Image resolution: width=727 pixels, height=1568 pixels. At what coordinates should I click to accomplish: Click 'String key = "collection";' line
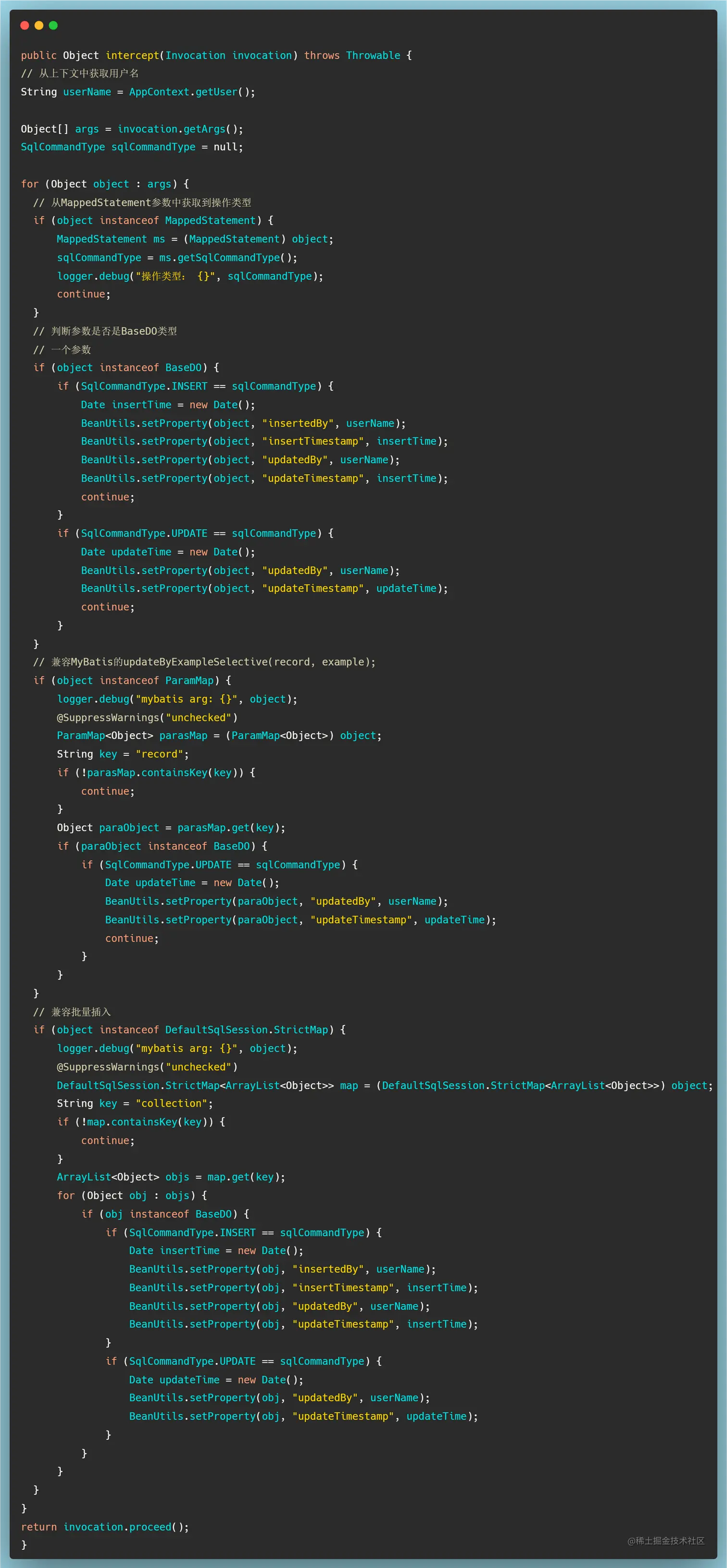click(135, 1104)
